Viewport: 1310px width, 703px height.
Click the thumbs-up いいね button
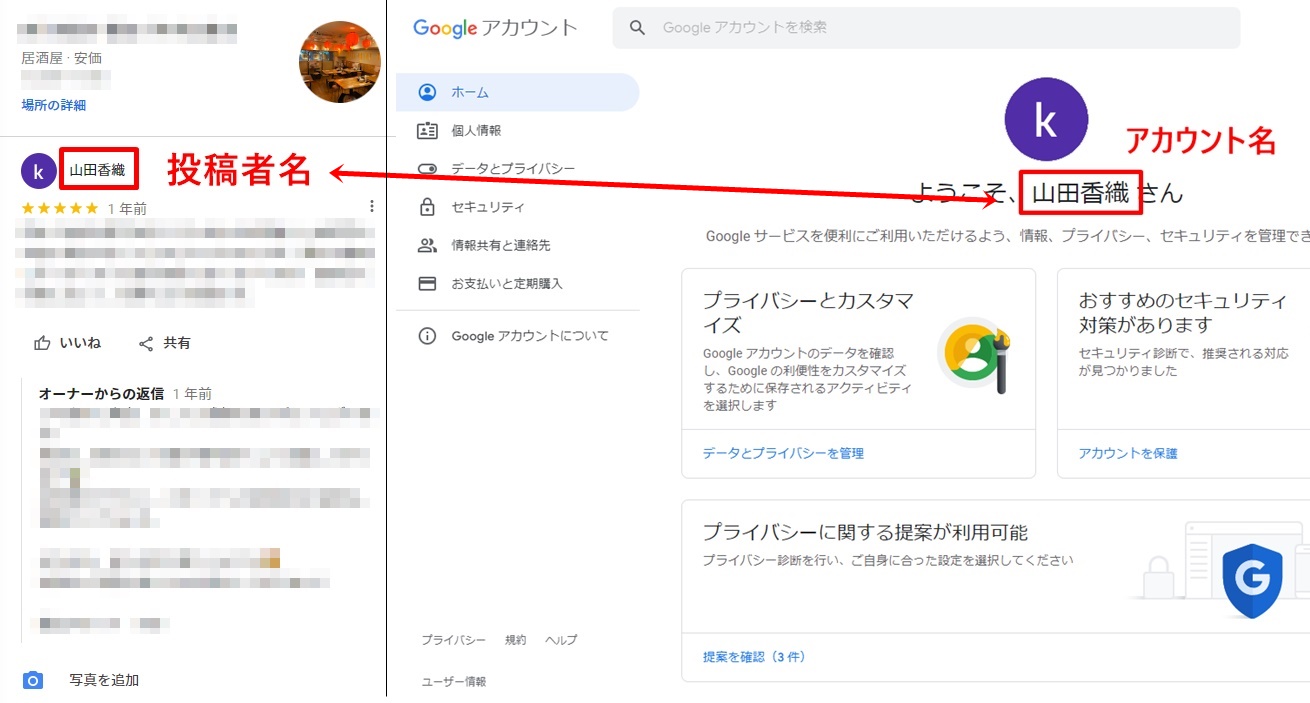click(x=68, y=343)
